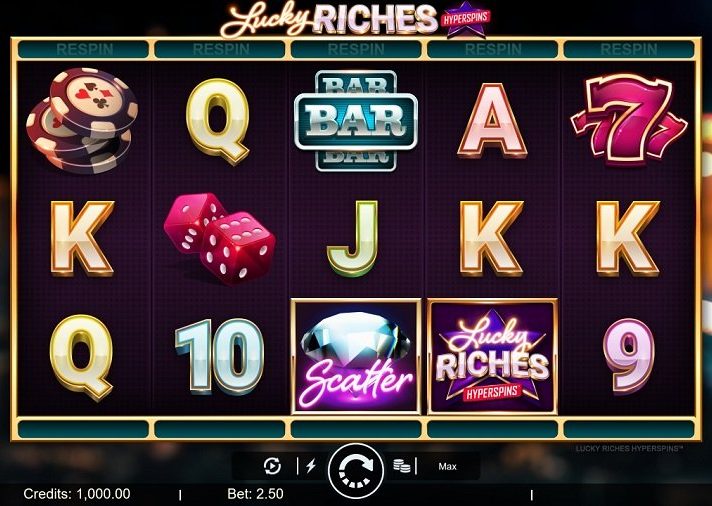Spin the reels with the main spin button
The image size is (712, 506).
click(356, 471)
